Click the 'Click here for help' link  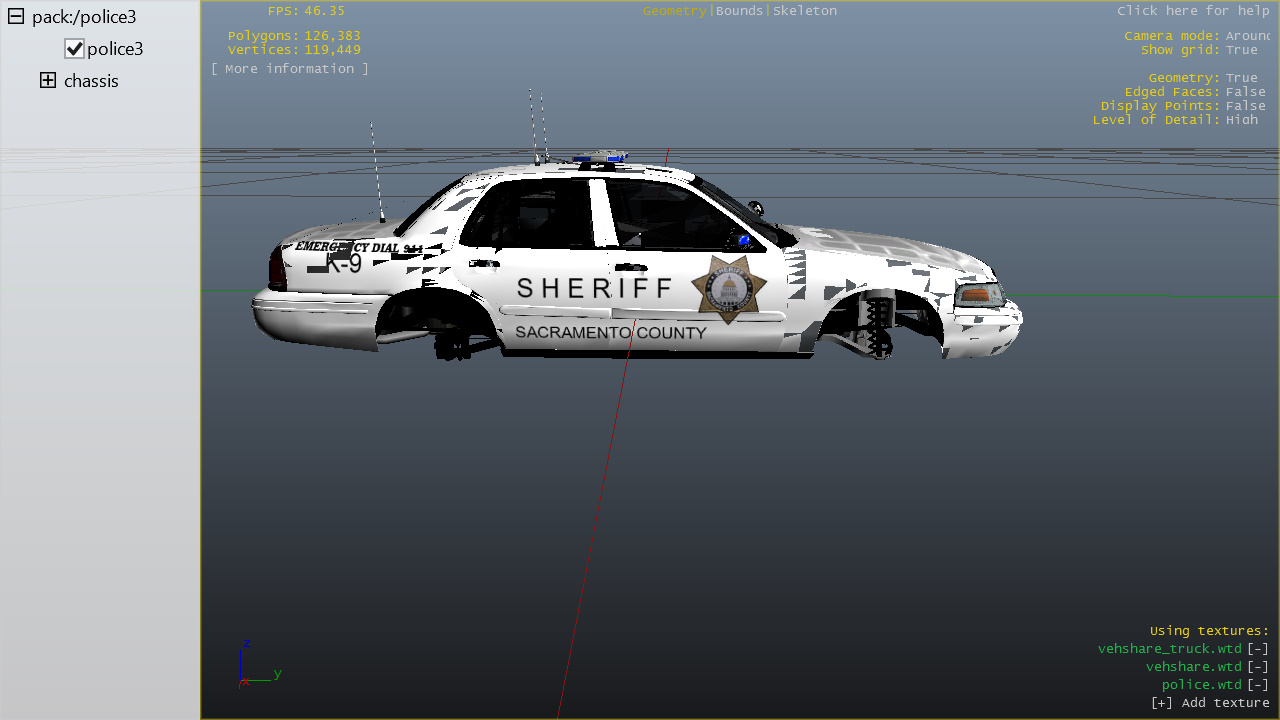[x=1193, y=11]
